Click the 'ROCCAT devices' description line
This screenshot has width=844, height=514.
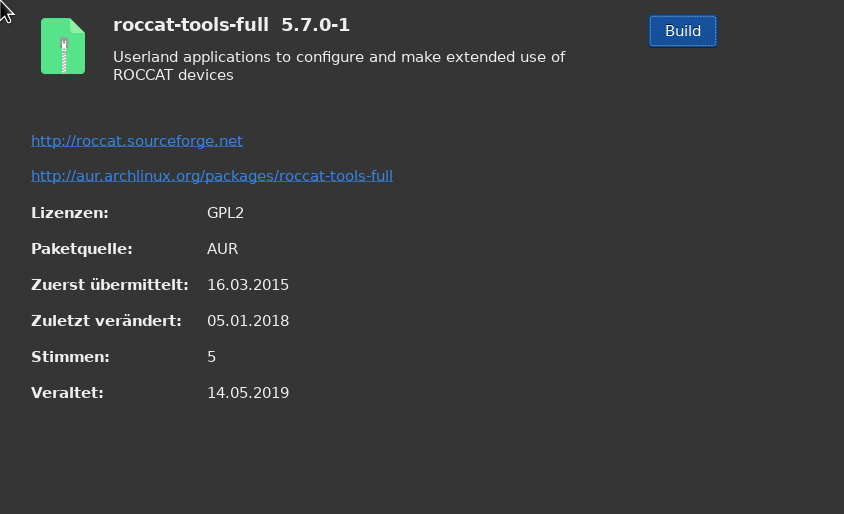tap(173, 75)
